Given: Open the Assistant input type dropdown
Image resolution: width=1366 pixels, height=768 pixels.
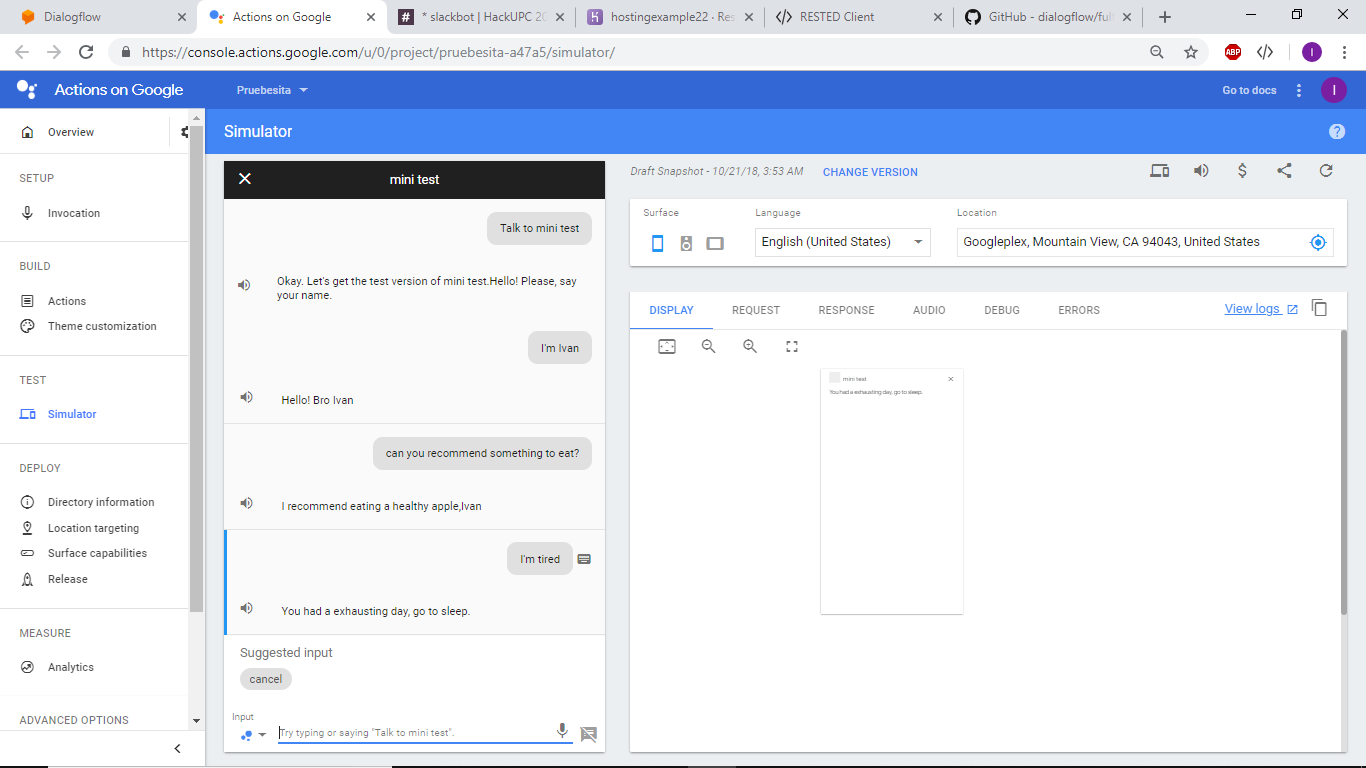Looking at the screenshot, I should tap(253, 735).
